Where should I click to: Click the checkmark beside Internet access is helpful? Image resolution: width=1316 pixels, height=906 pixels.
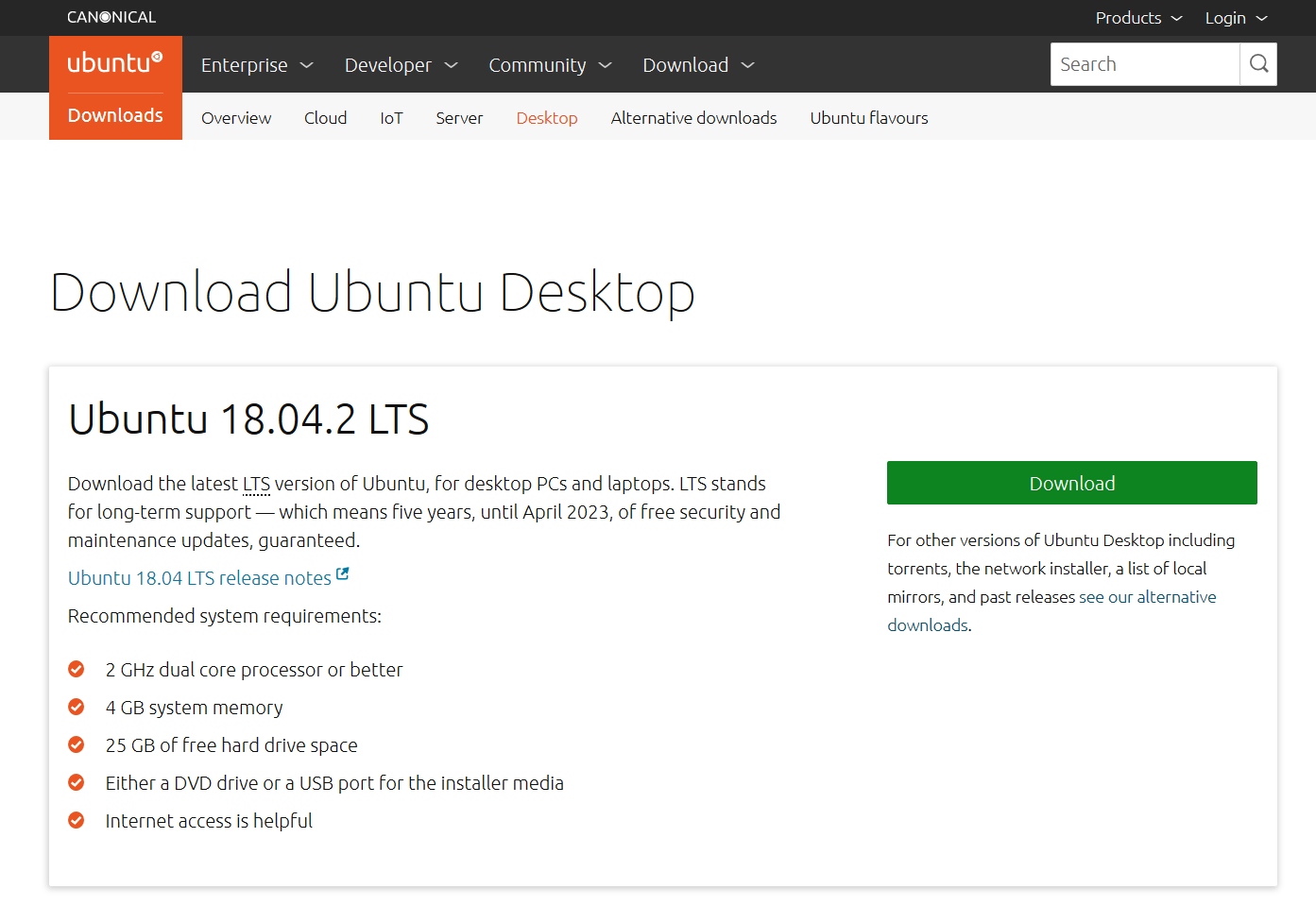tap(76, 820)
